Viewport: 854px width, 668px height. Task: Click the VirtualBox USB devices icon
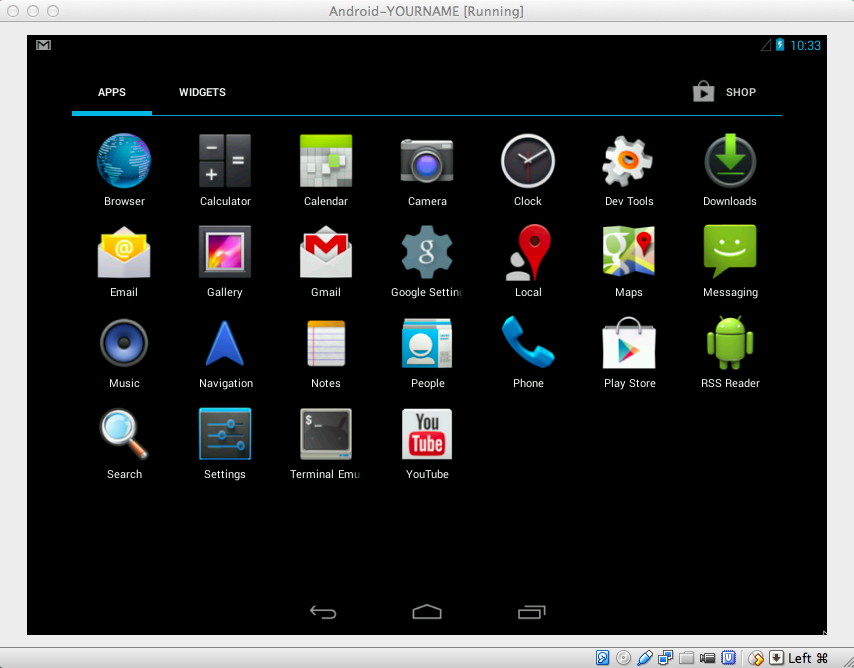point(644,658)
